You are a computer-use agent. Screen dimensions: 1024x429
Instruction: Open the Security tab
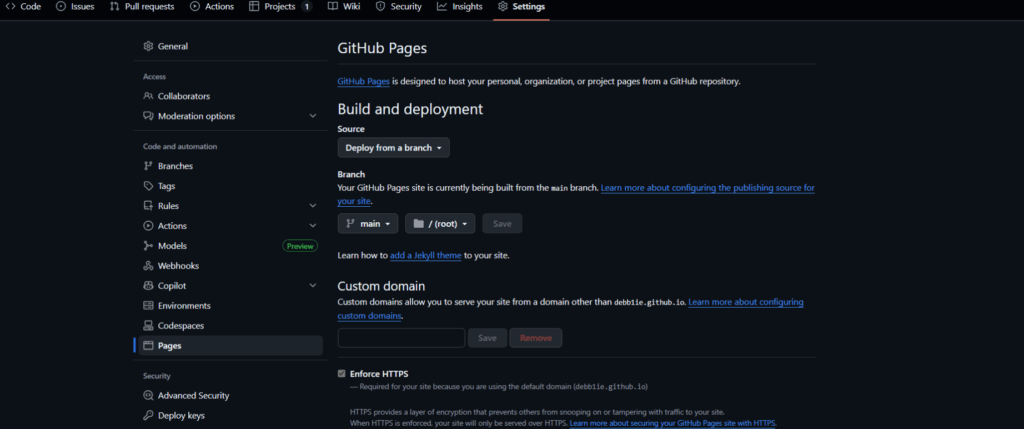click(x=398, y=7)
